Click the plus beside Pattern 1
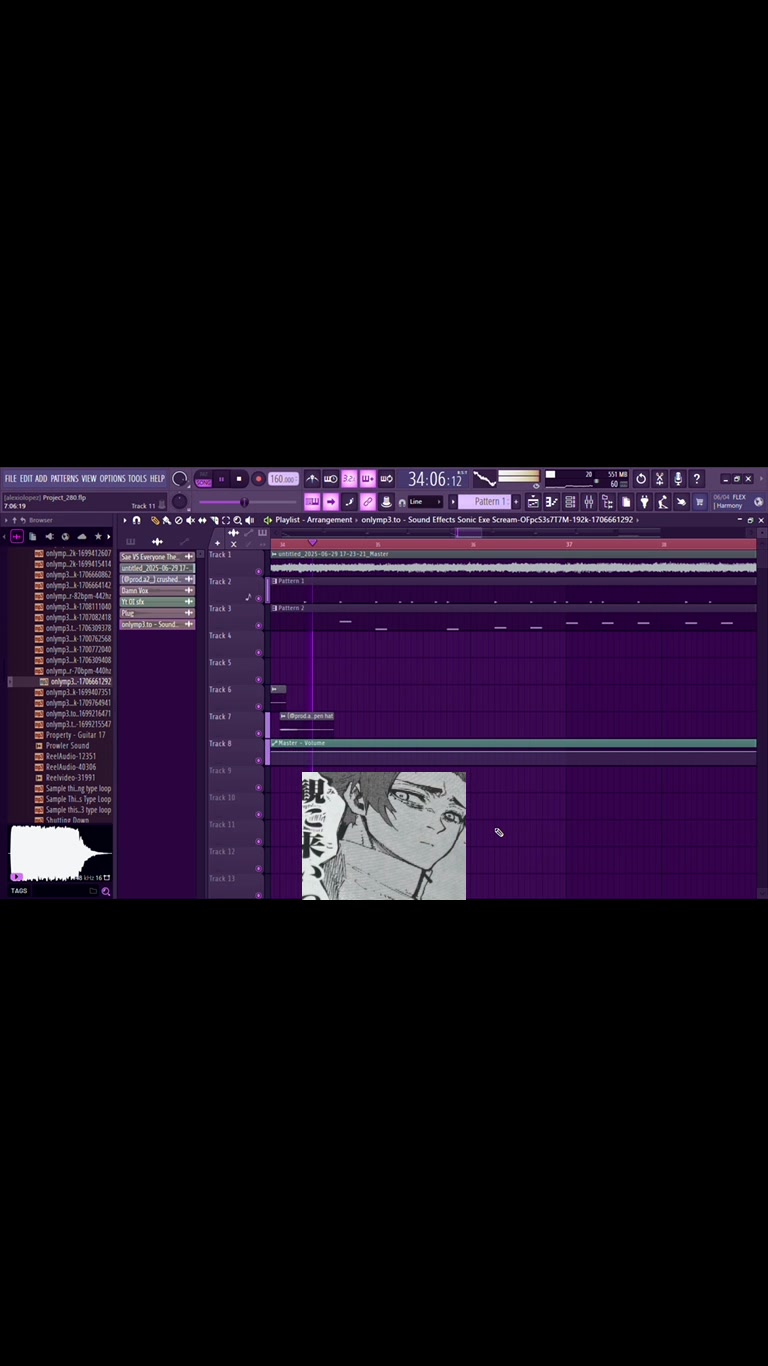Viewport: 768px width, 1366px height. [x=516, y=502]
